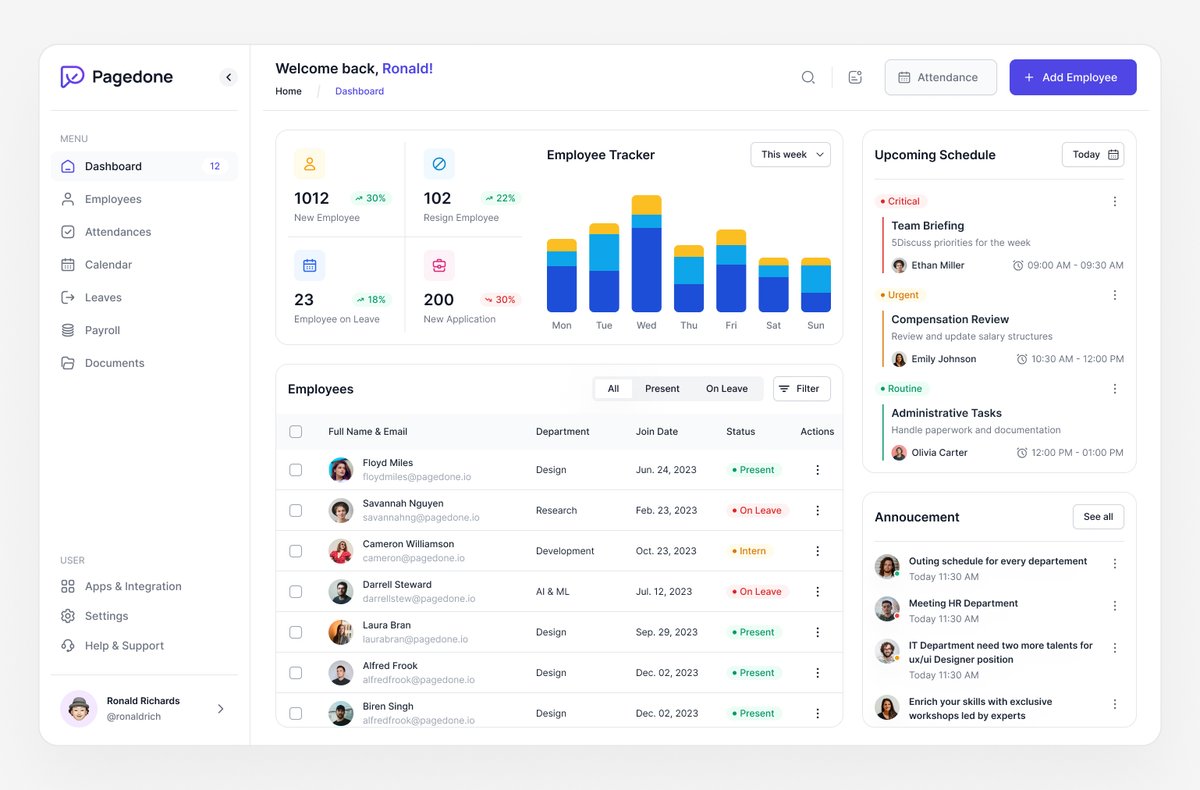Check the select-all checkbox in Employees table
Screen dimensions: 1200x790
point(295,431)
